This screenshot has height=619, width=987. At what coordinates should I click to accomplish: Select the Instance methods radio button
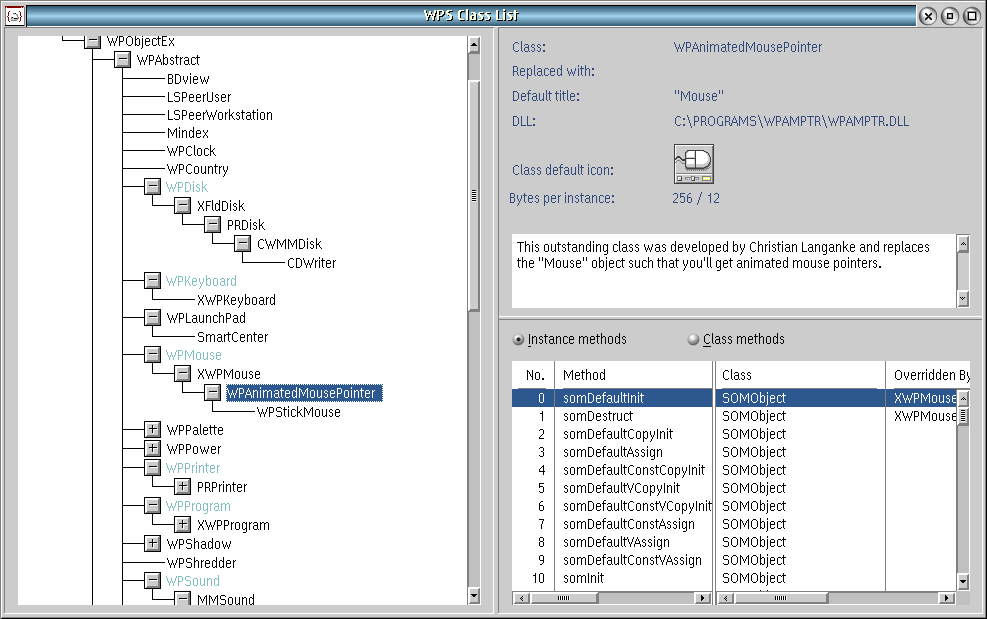tap(519, 340)
